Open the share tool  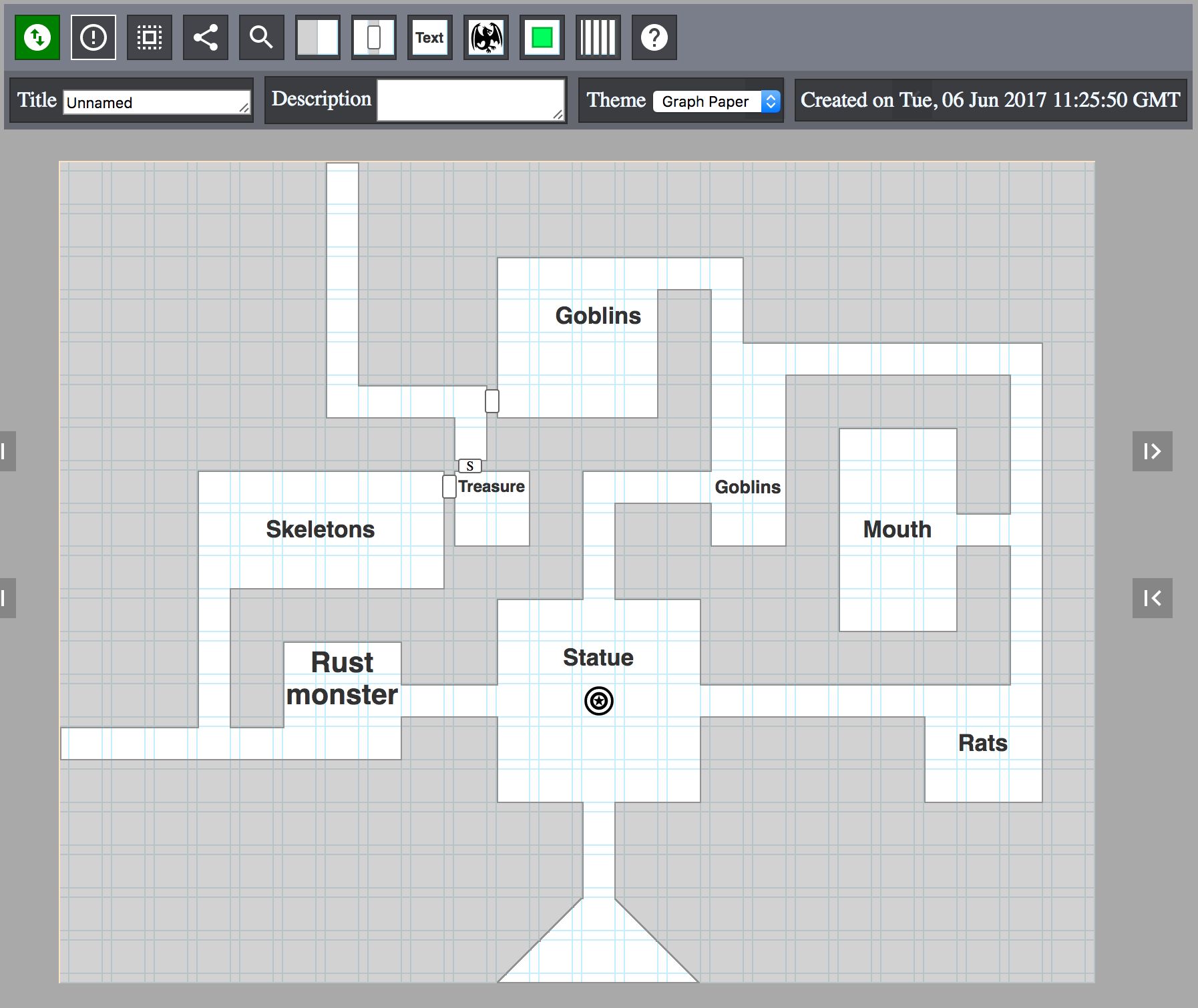coord(204,37)
